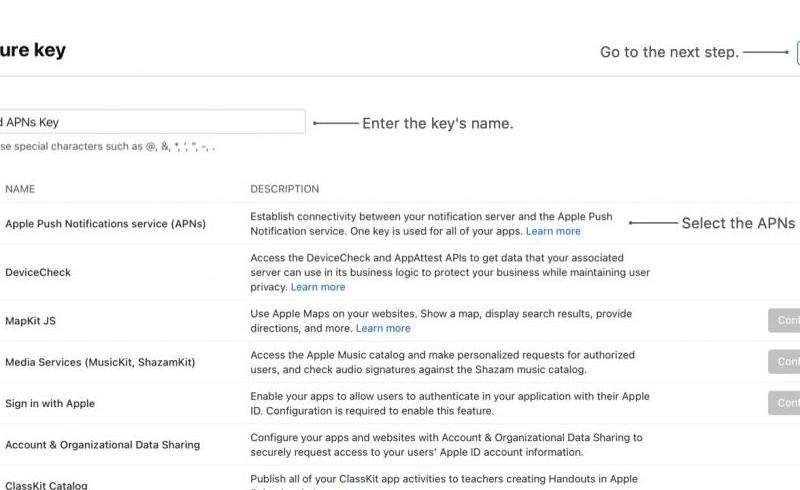Viewport: 800px width, 490px height.
Task: Click the Account & Organizational Data Sharing description
Action: pyautogui.click(x=446, y=444)
